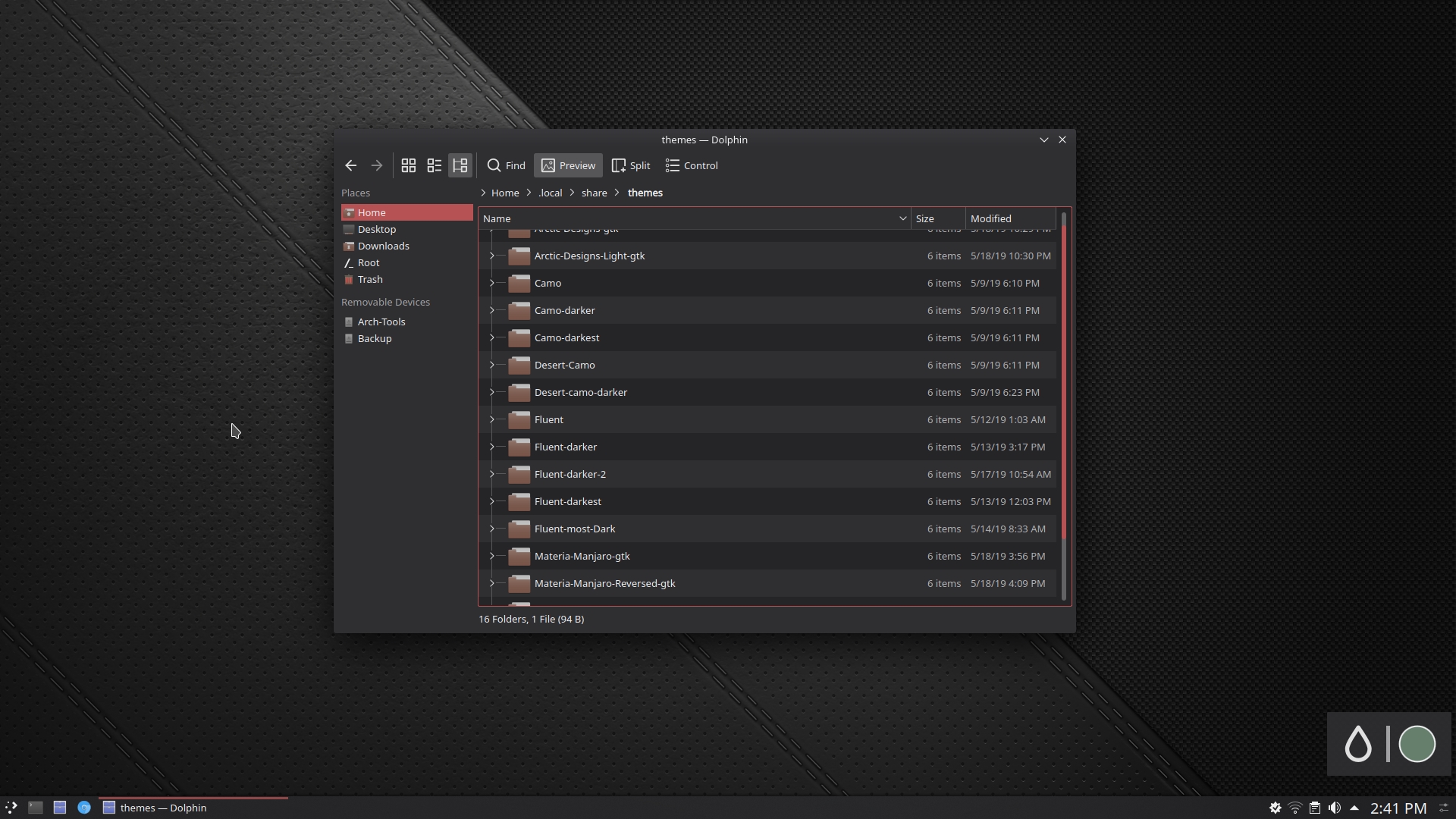Expand hidden system tray icons arrow
This screenshot has width=1456, height=819.
(1354, 808)
